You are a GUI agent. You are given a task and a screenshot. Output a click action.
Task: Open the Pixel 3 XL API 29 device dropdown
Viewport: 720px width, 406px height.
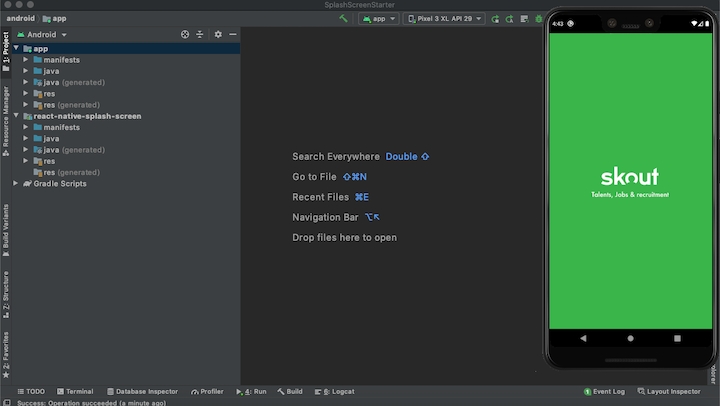[444, 18]
